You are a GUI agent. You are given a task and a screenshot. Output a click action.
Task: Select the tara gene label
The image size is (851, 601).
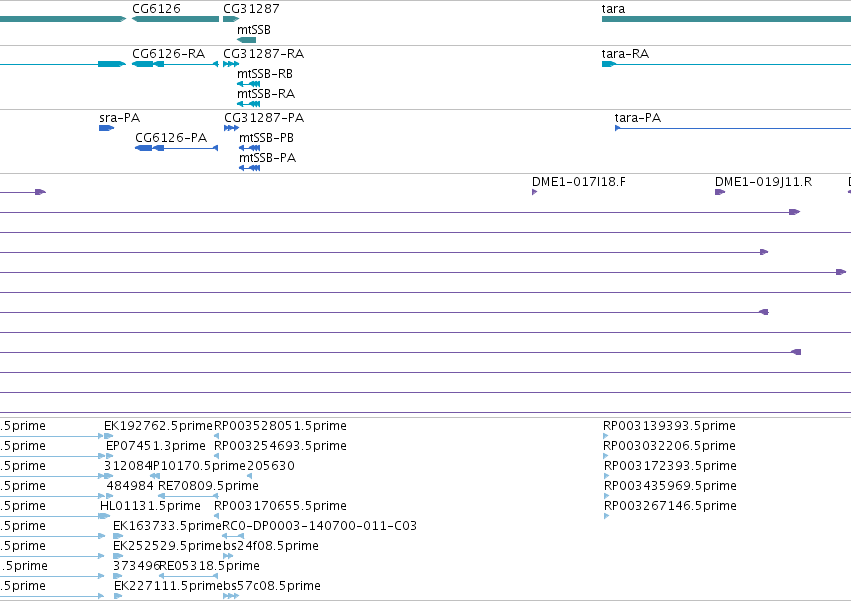click(613, 9)
